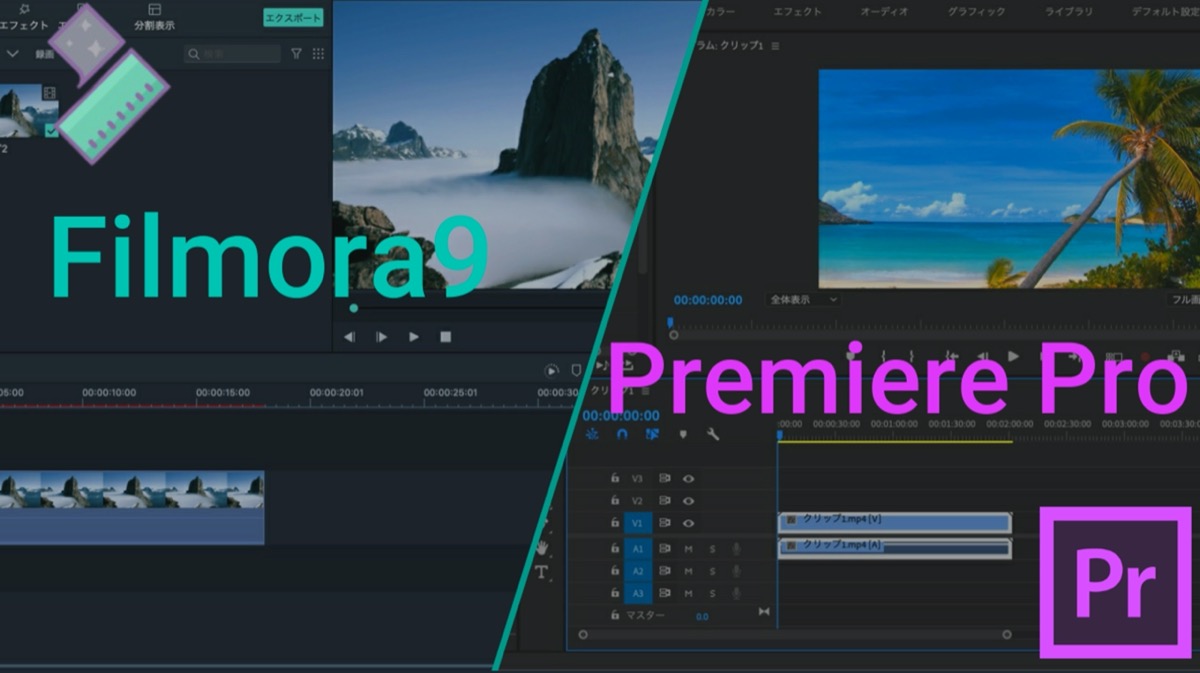Click the Master track expand icon
The width and height of the screenshot is (1200, 673).
pos(764,612)
